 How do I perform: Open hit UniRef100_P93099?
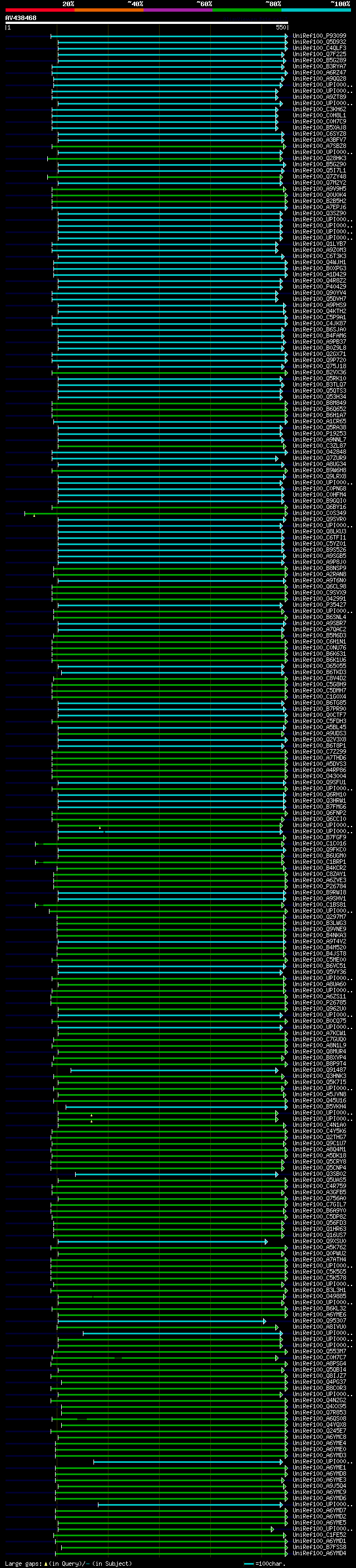319,36
